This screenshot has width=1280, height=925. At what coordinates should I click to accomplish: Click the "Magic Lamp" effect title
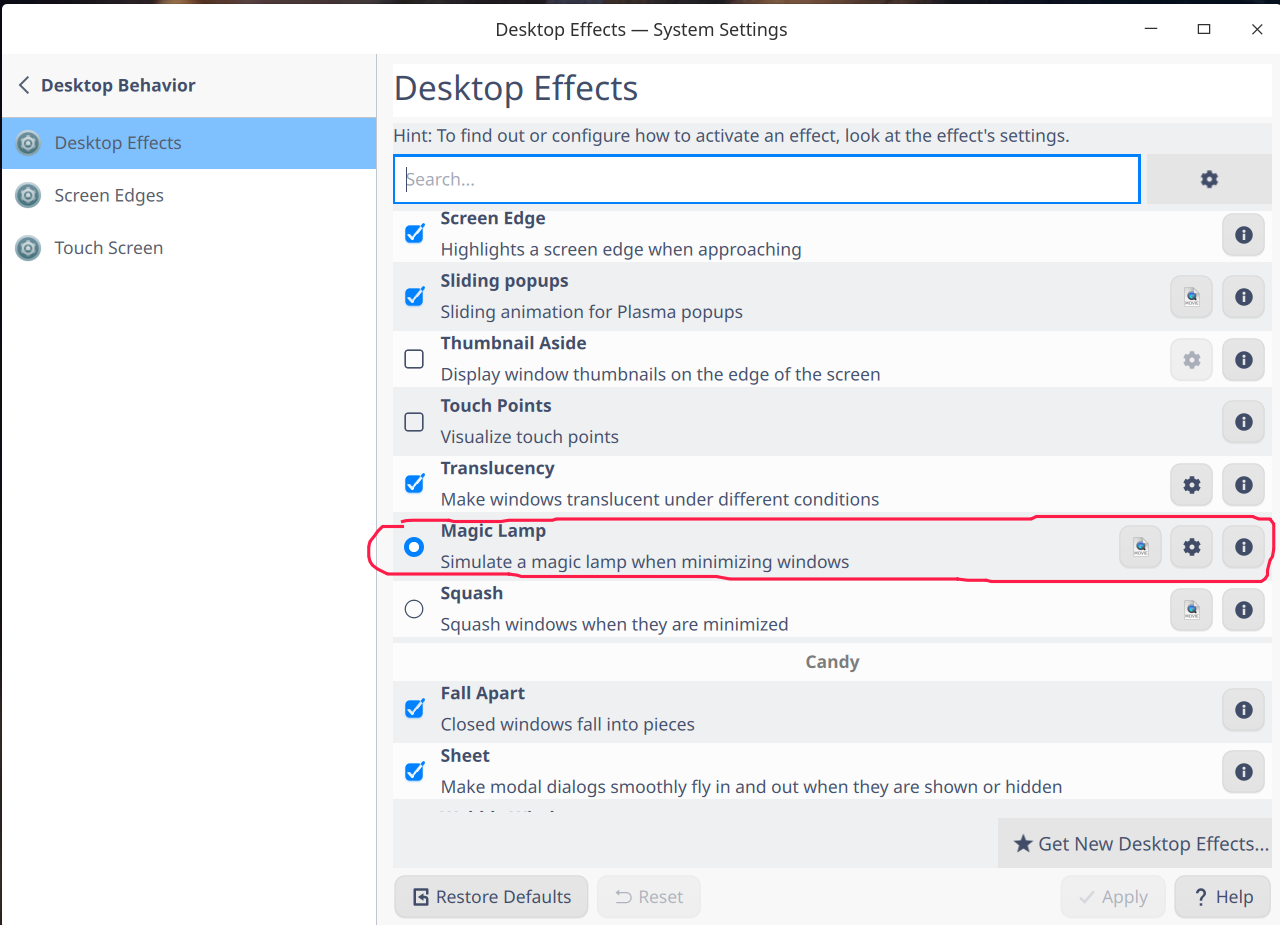(493, 531)
